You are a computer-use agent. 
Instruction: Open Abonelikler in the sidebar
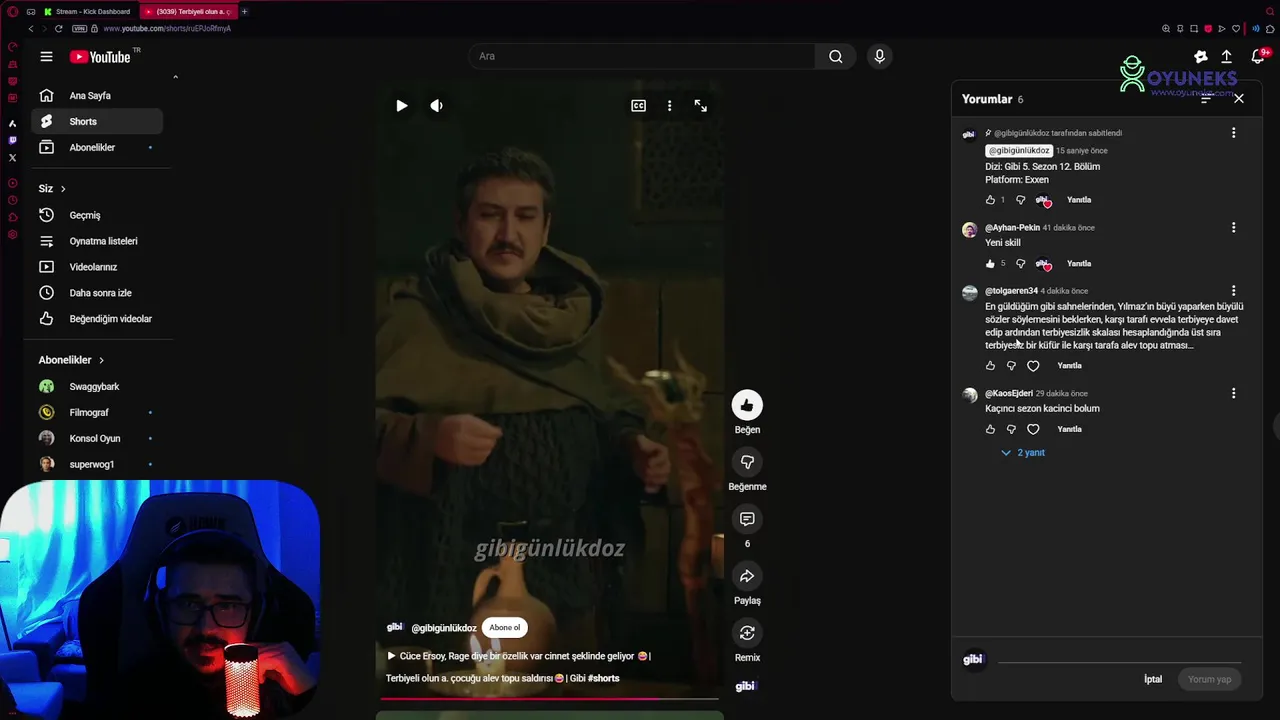(96, 148)
